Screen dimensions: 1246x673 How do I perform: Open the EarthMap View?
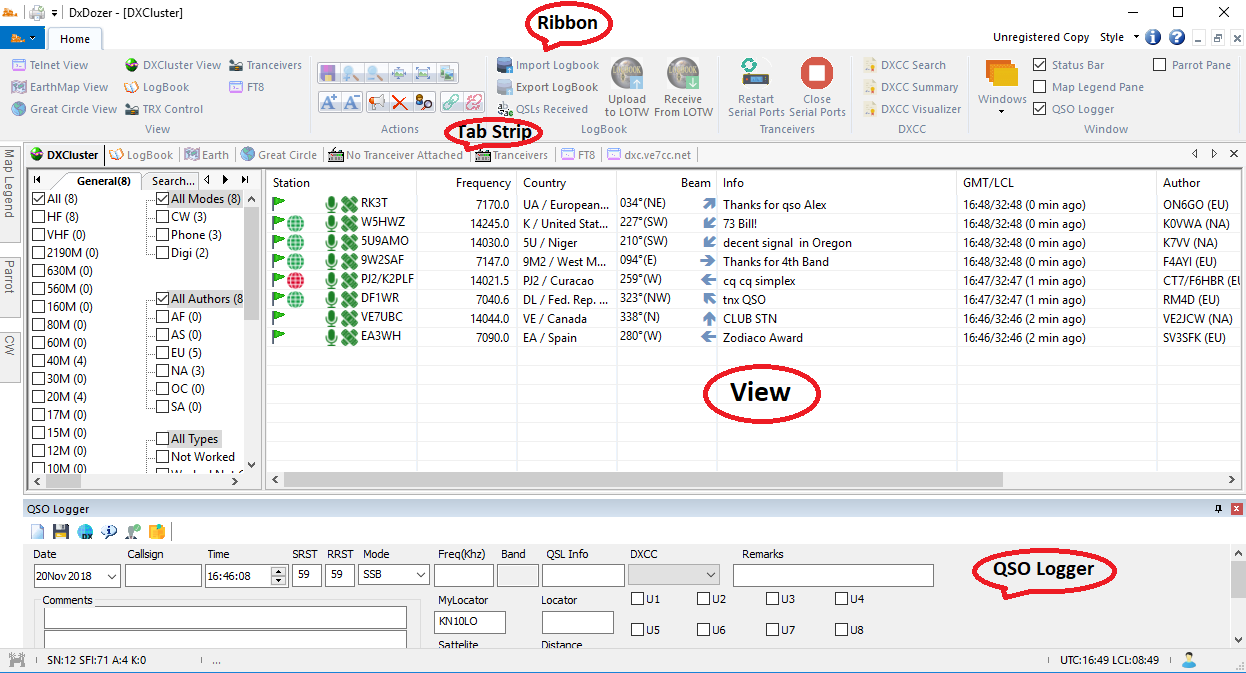click(60, 87)
